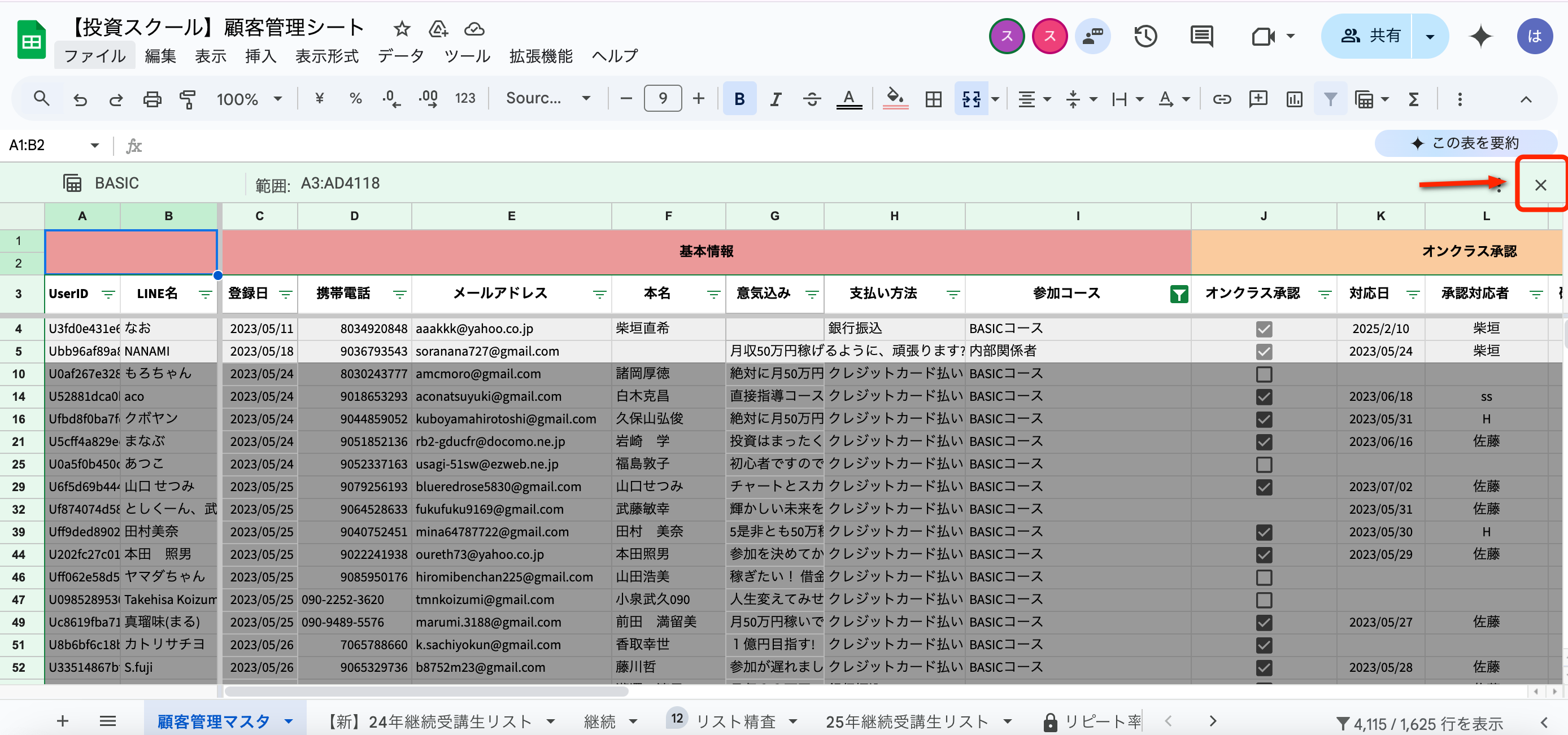The height and width of the screenshot is (735, 1568).
Task: Open the 表示形式 menu
Action: click(327, 56)
